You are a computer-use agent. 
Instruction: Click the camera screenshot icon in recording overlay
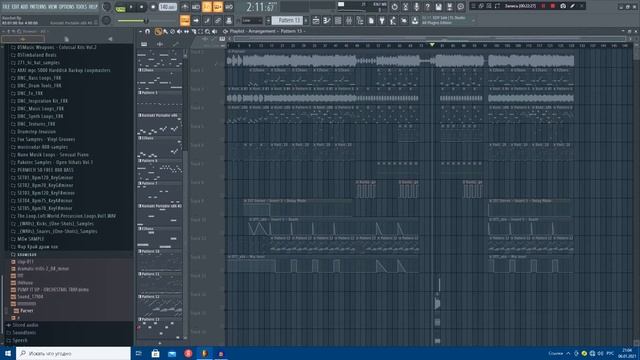coord(563,6)
